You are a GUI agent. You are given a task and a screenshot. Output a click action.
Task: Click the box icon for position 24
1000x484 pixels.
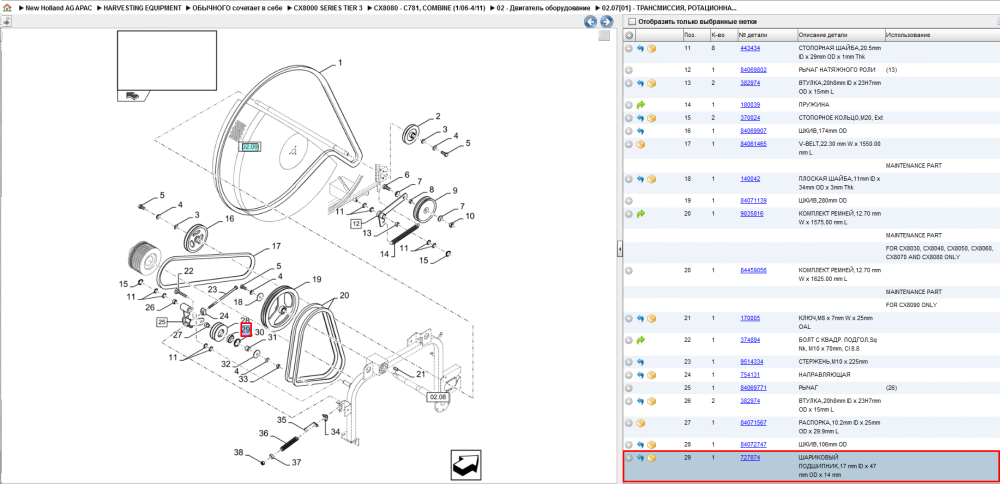pos(652,375)
